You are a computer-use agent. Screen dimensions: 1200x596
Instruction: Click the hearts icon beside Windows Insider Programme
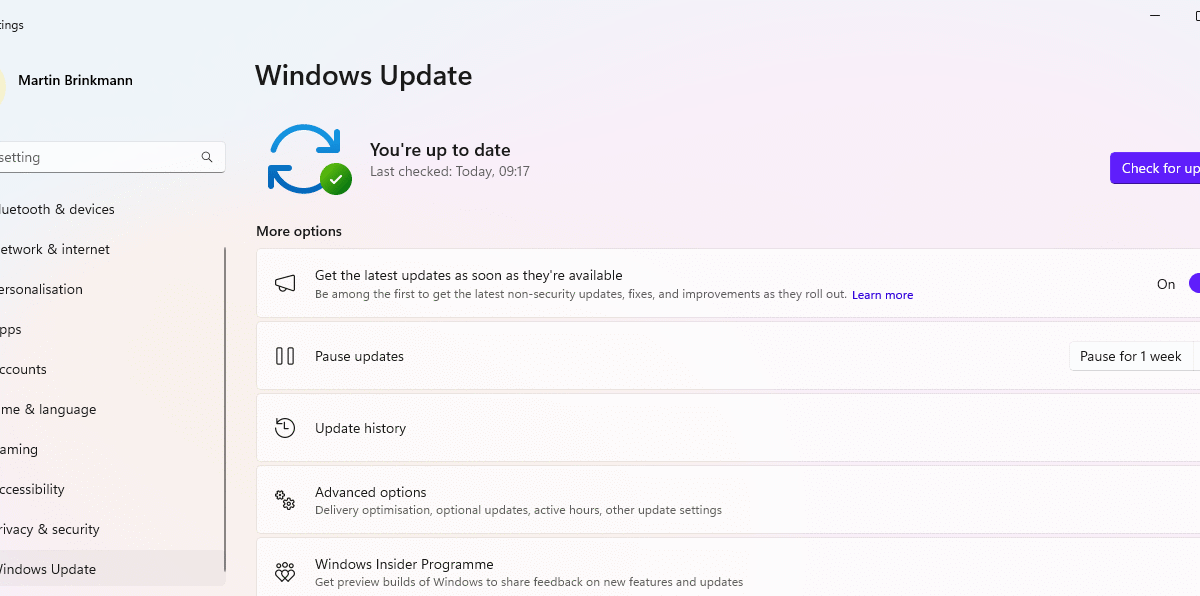click(x=285, y=572)
